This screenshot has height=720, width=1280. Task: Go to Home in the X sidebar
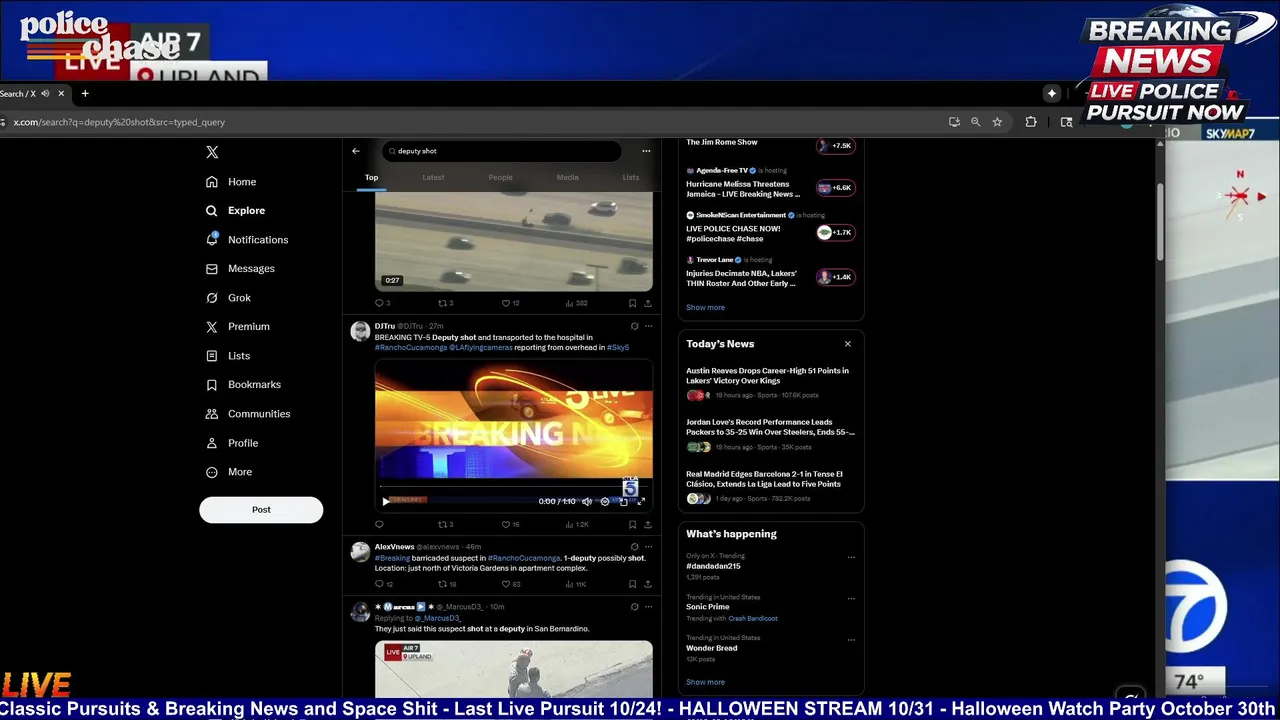(x=231, y=182)
